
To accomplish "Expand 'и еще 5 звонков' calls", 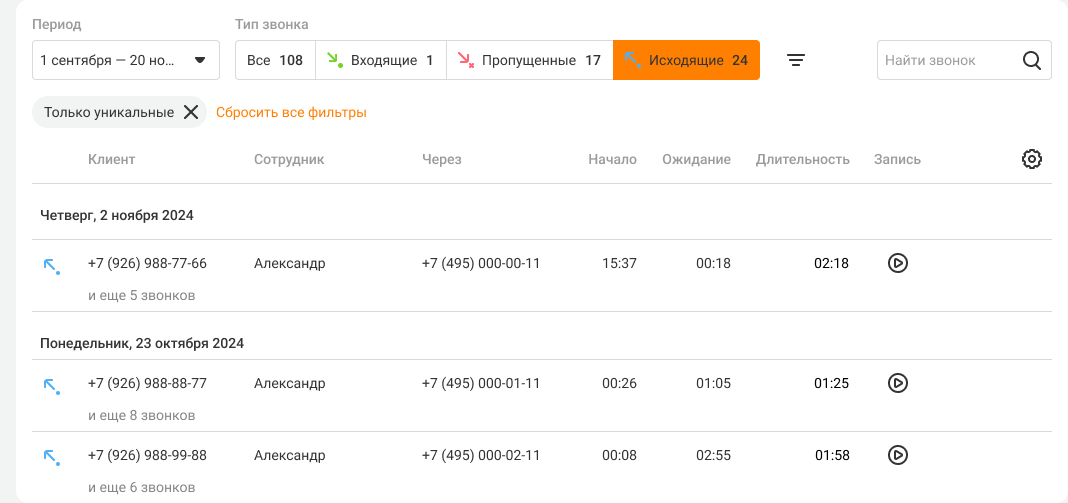I will pyautogui.click(x=141, y=295).
